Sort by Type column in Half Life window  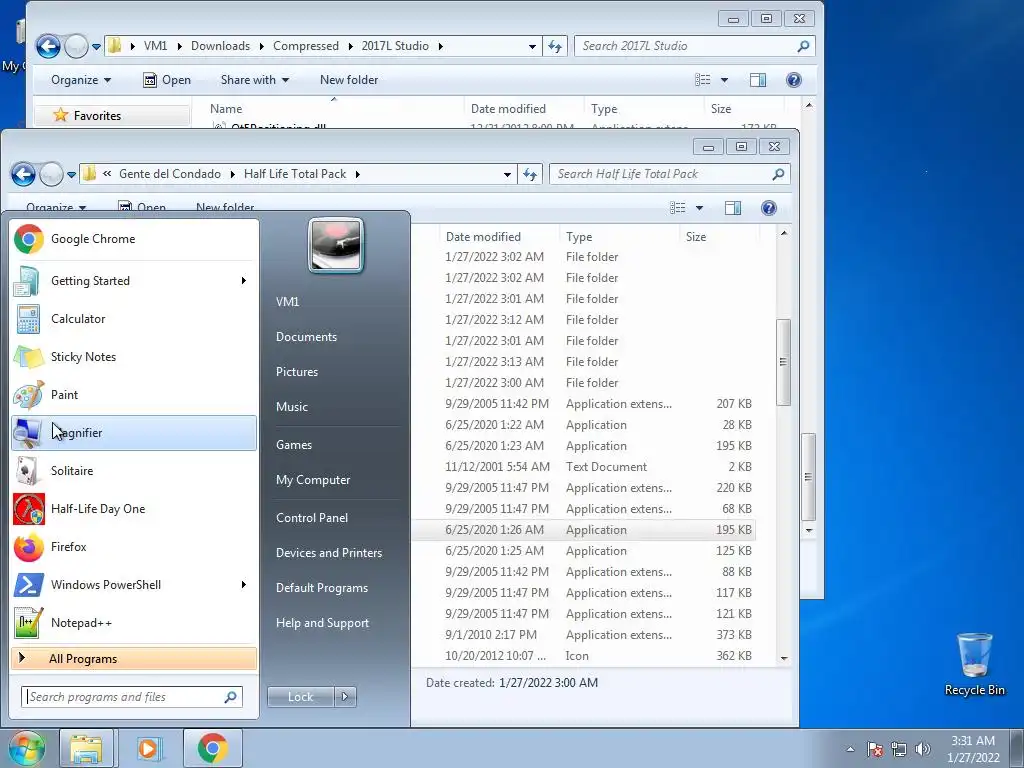579,236
